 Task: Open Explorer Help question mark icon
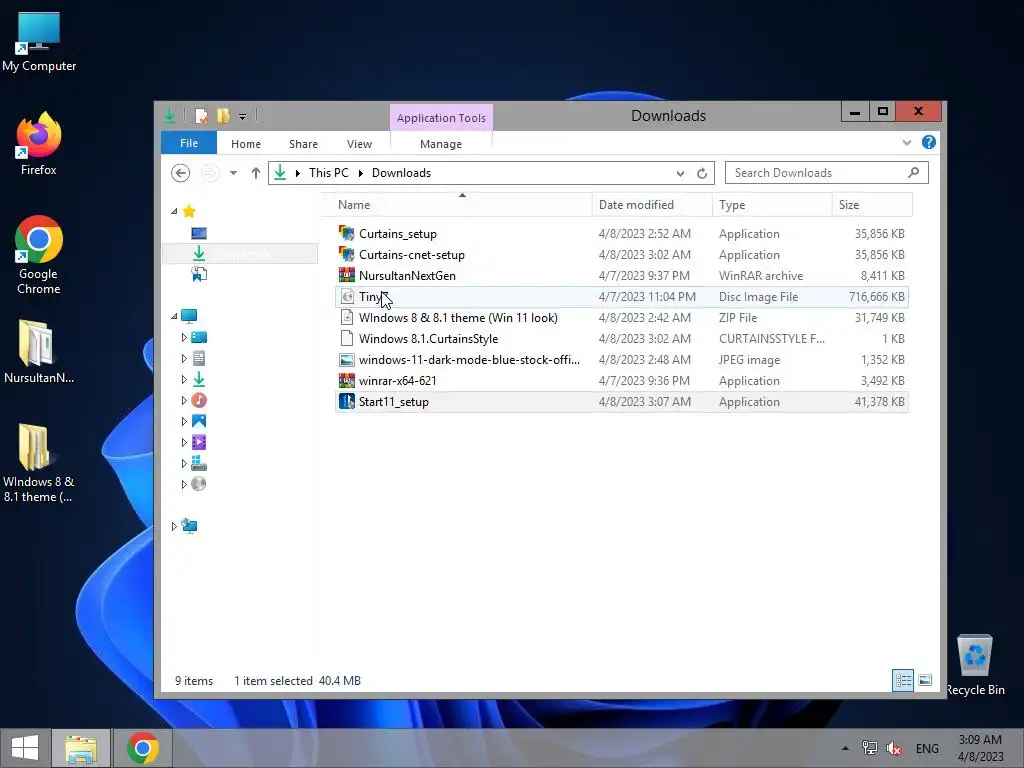929,142
